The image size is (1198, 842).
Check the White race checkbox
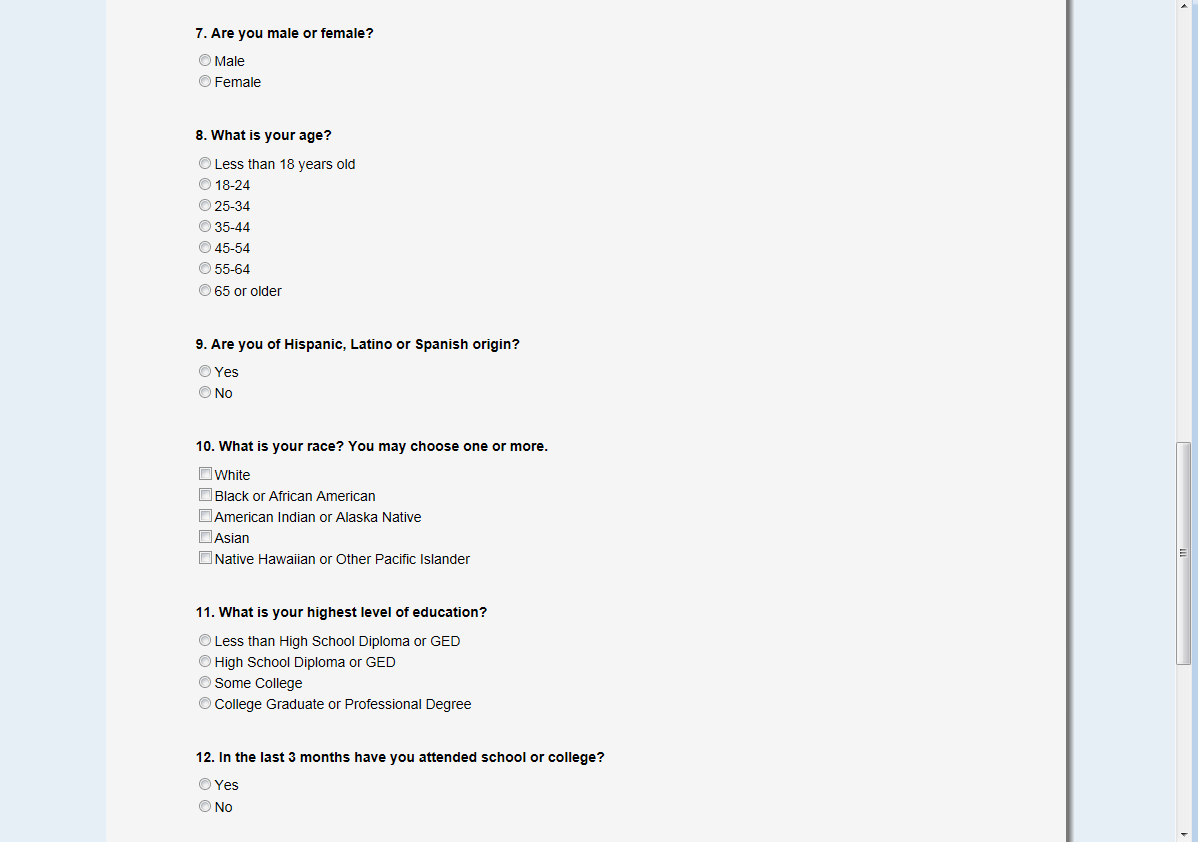point(205,474)
